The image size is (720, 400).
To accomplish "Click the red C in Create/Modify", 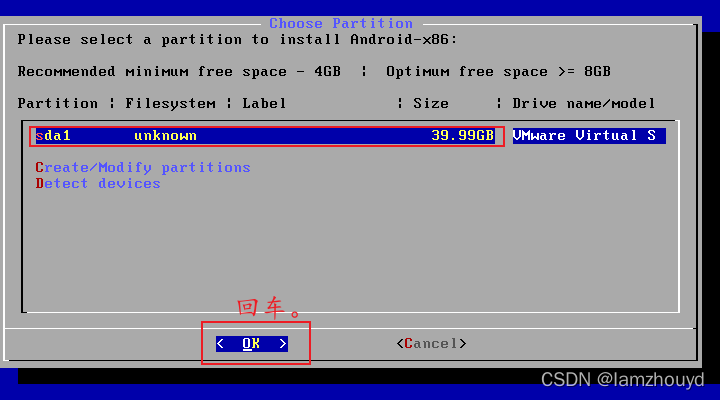I will (39, 168).
